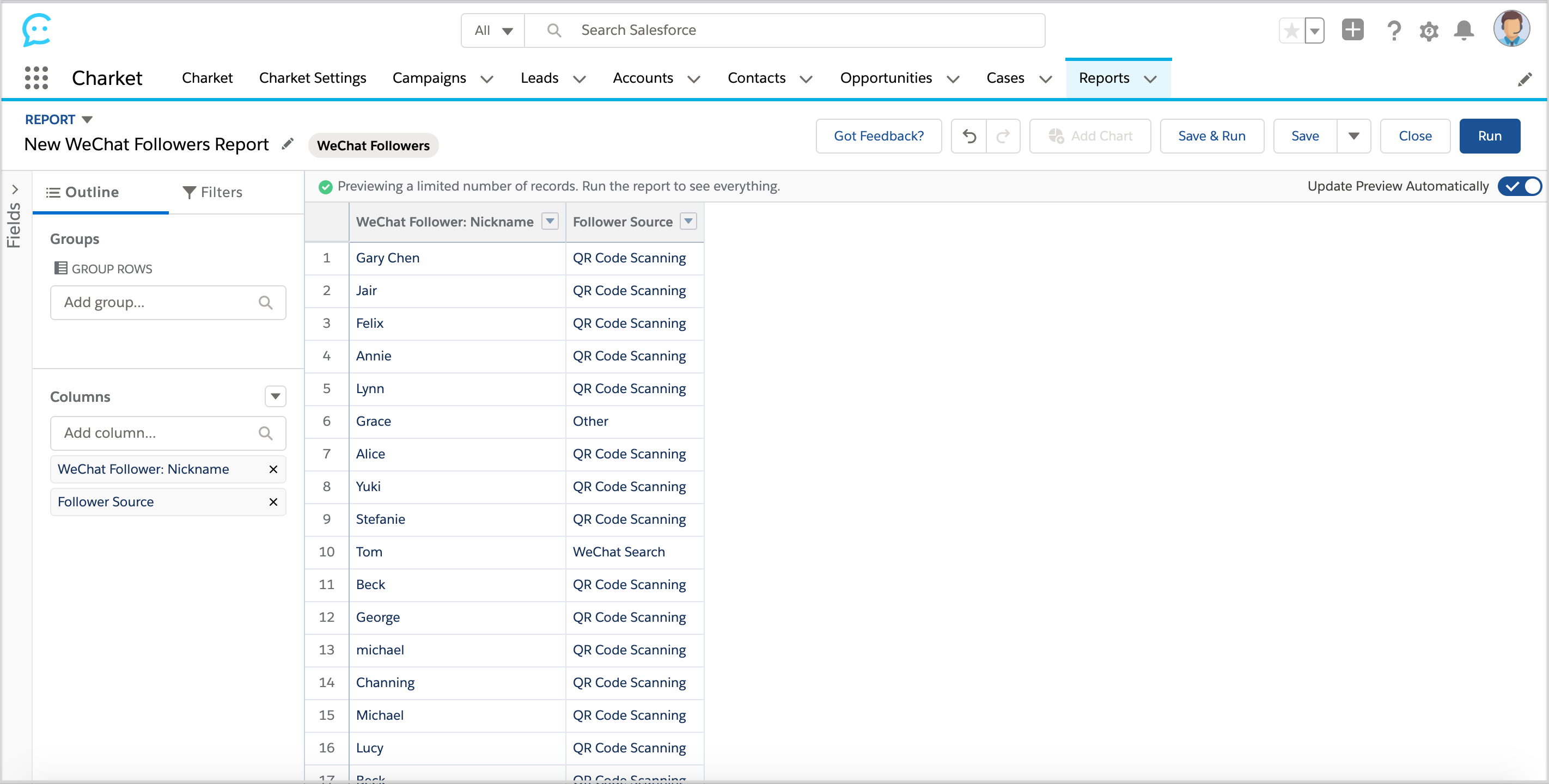The width and height of the screenshot is (1549, 784).
Task: Open the Charket Settings tab
Action: (313, 78)
